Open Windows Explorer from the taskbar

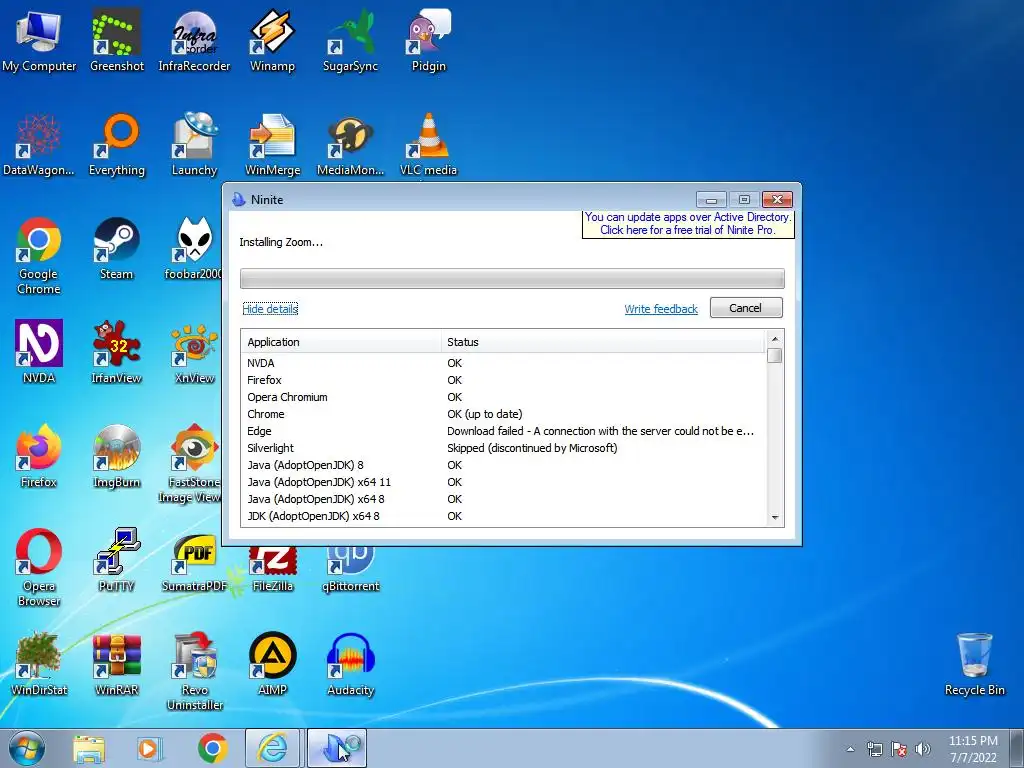coord(89,748)
